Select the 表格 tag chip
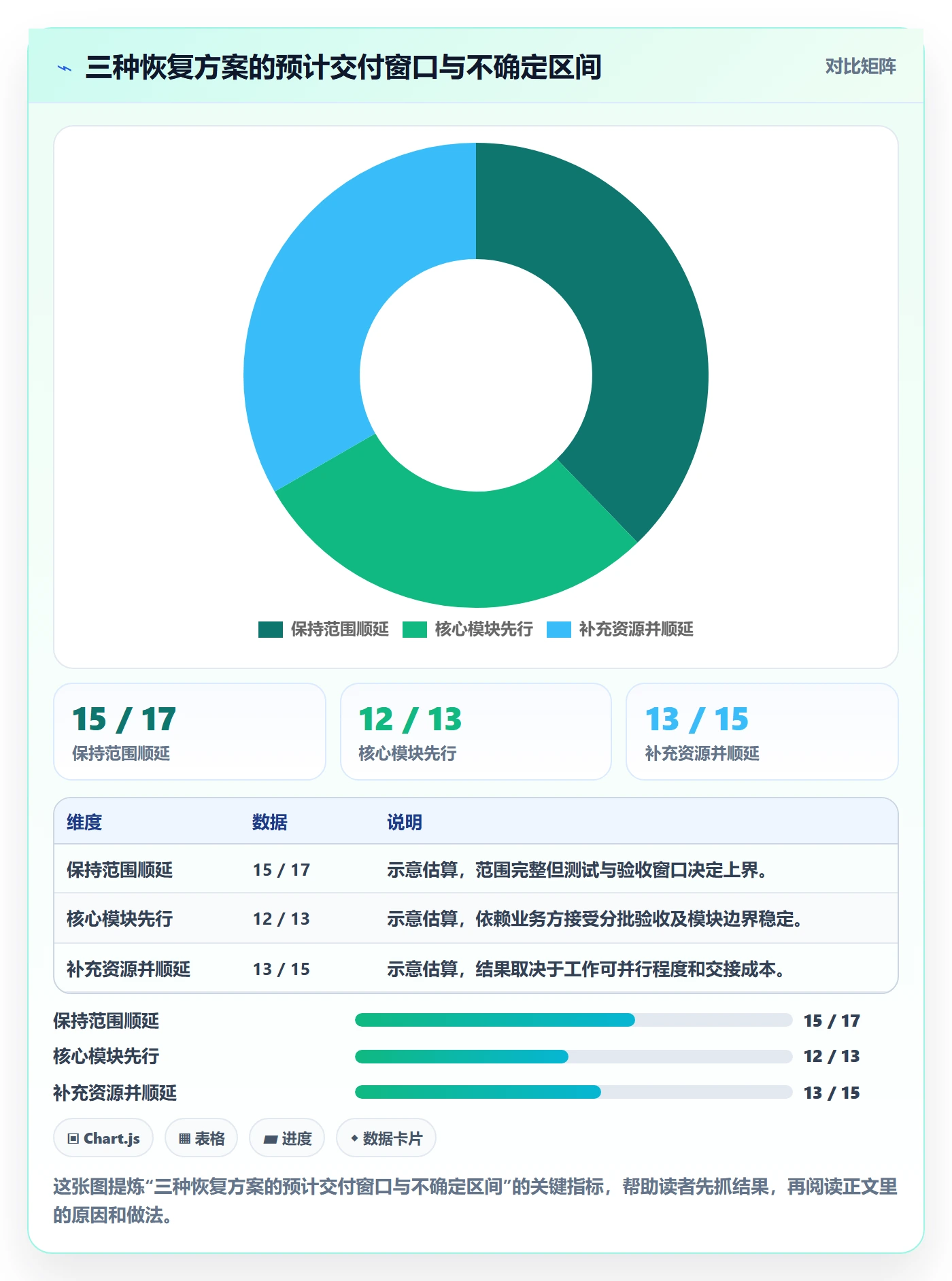The width and height of the screenshot is (952, 1281). [201, 1138]
